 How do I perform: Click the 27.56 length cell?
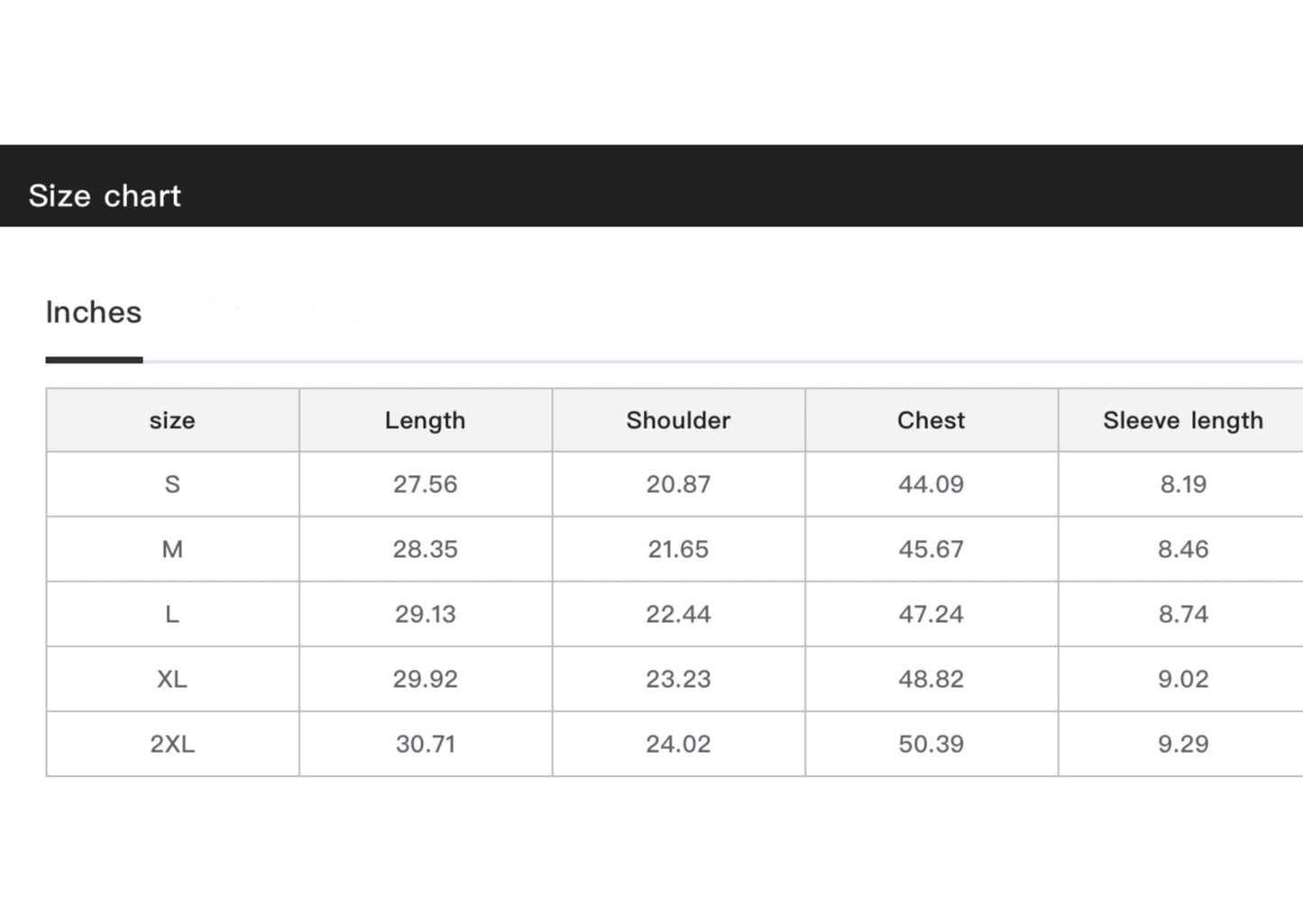[425, 484]
